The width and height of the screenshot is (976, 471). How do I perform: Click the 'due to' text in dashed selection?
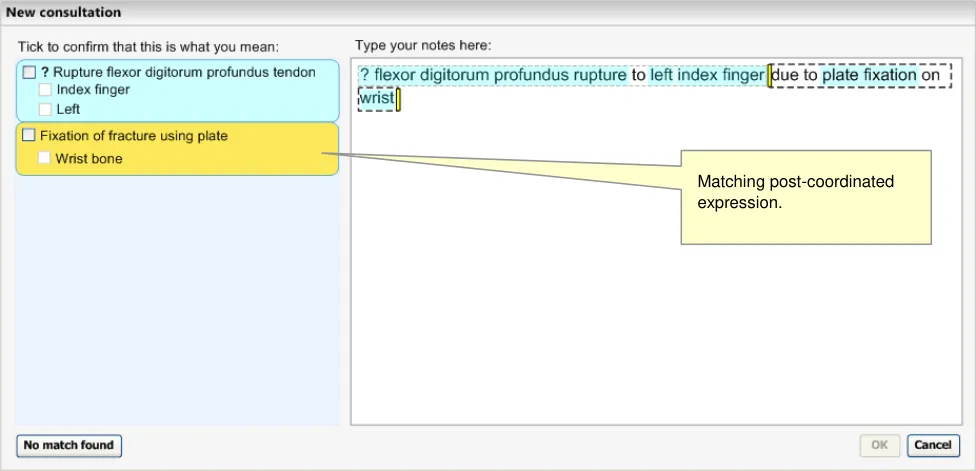[x=794, y=75]
